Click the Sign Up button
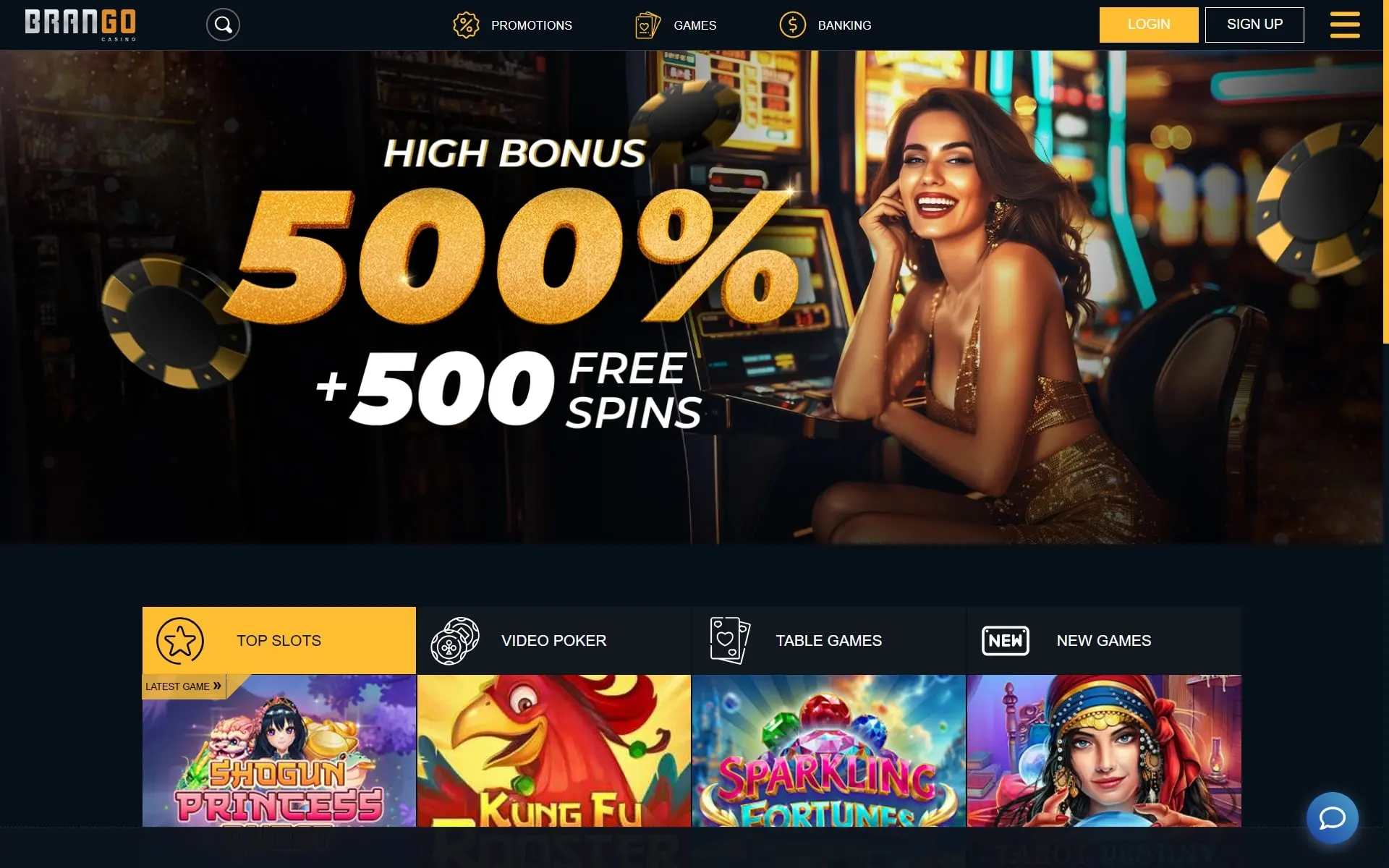 (x=1254, y=25)
